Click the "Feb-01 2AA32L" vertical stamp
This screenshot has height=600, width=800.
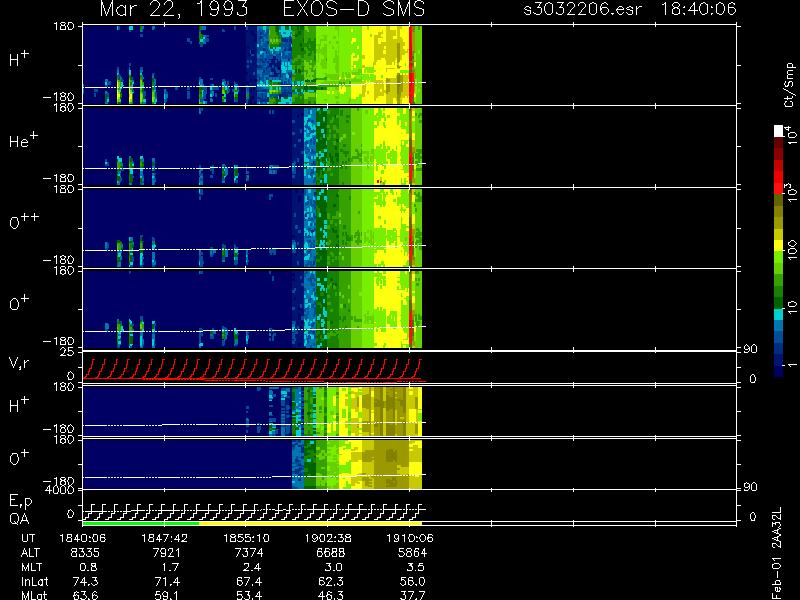[x=777, y=553]
